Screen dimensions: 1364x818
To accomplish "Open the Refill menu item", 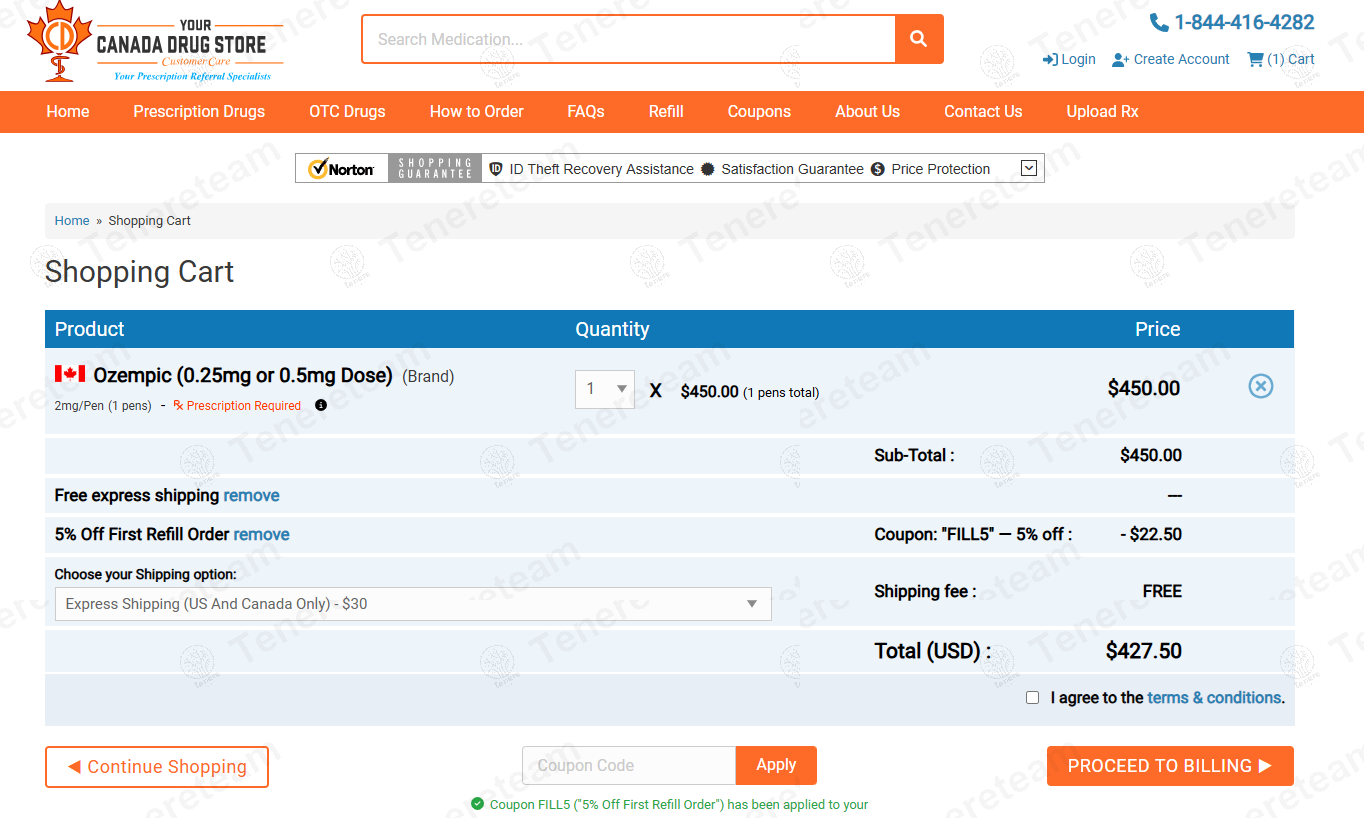I will pyautogui.click(x=666, y=112).
